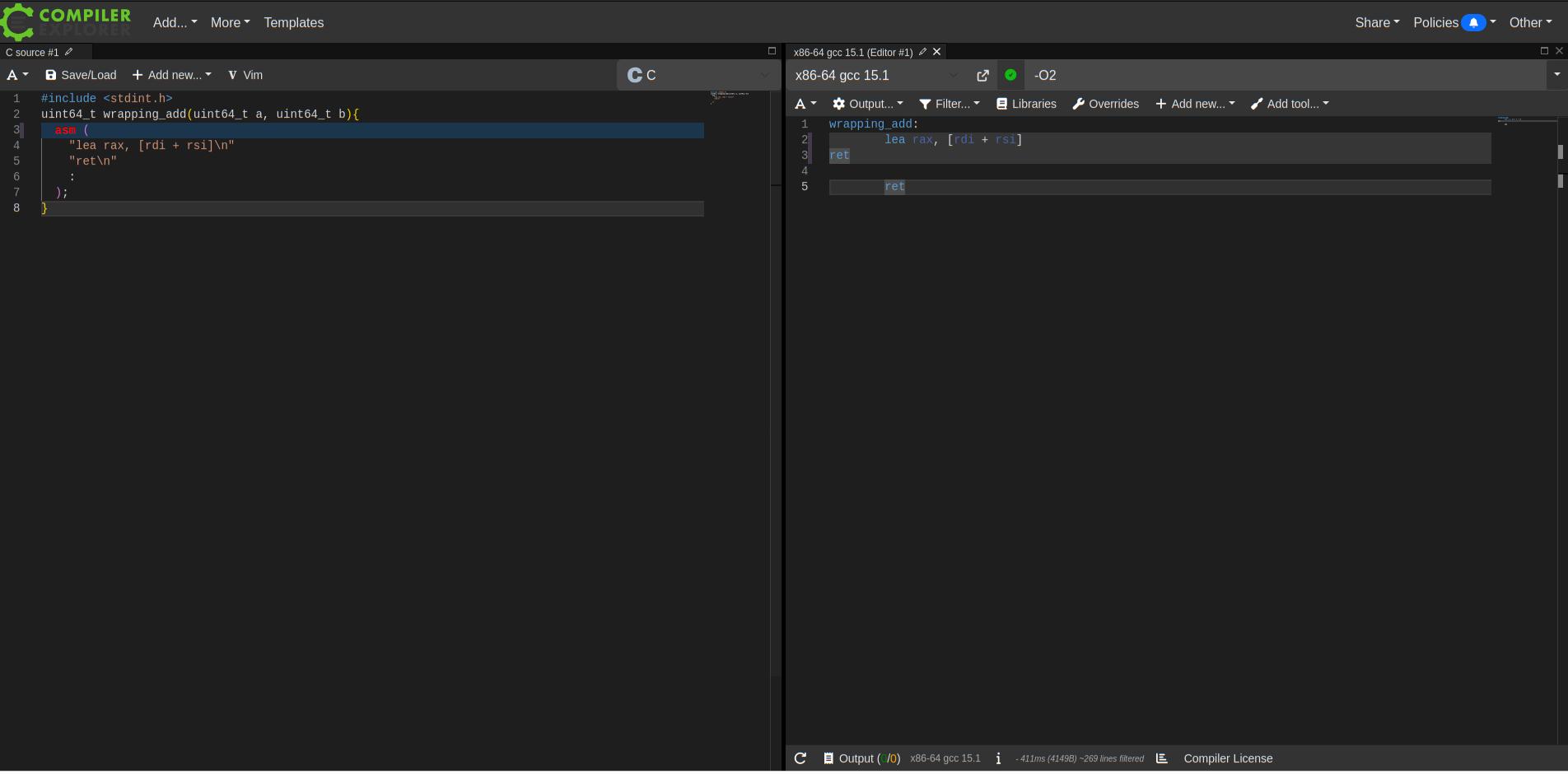Image resolution: width=1568 pixels, height=774 pixels.
Task: Edit the -O2 compiler options field
Action: coord(1286,75)
